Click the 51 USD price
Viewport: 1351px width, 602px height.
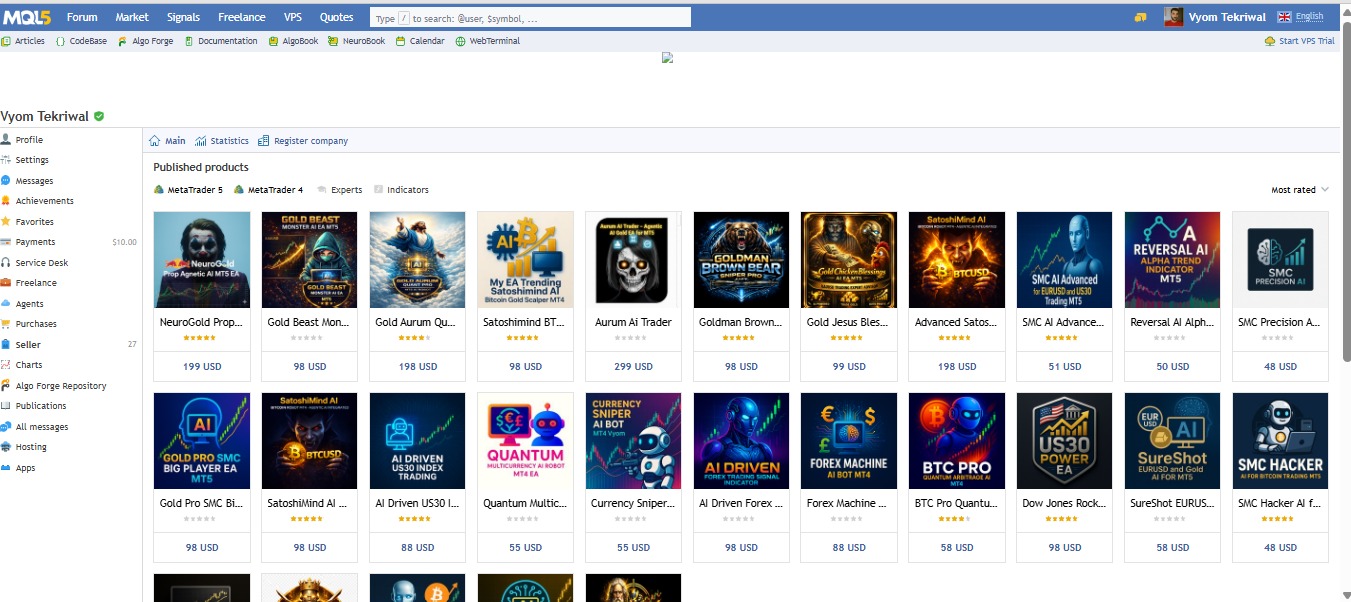1065,367
